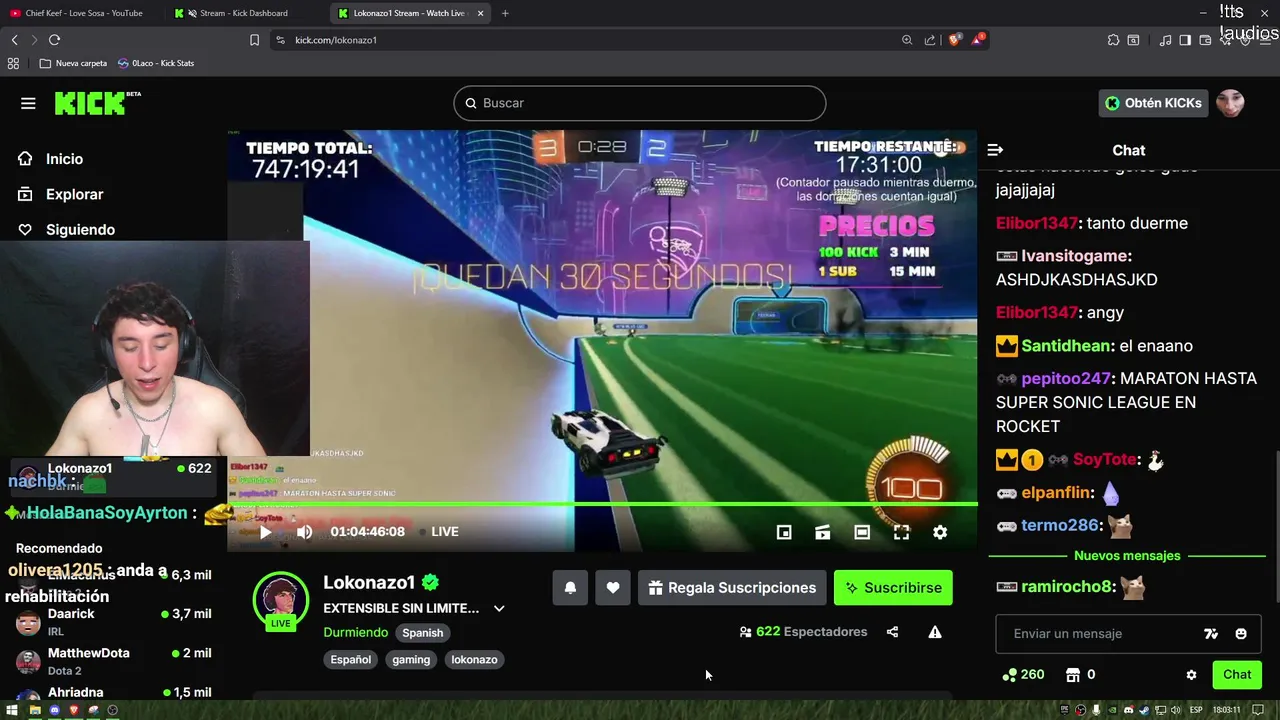
Task: Select the Spanish language tag
Action: click(x=422, y=632)
